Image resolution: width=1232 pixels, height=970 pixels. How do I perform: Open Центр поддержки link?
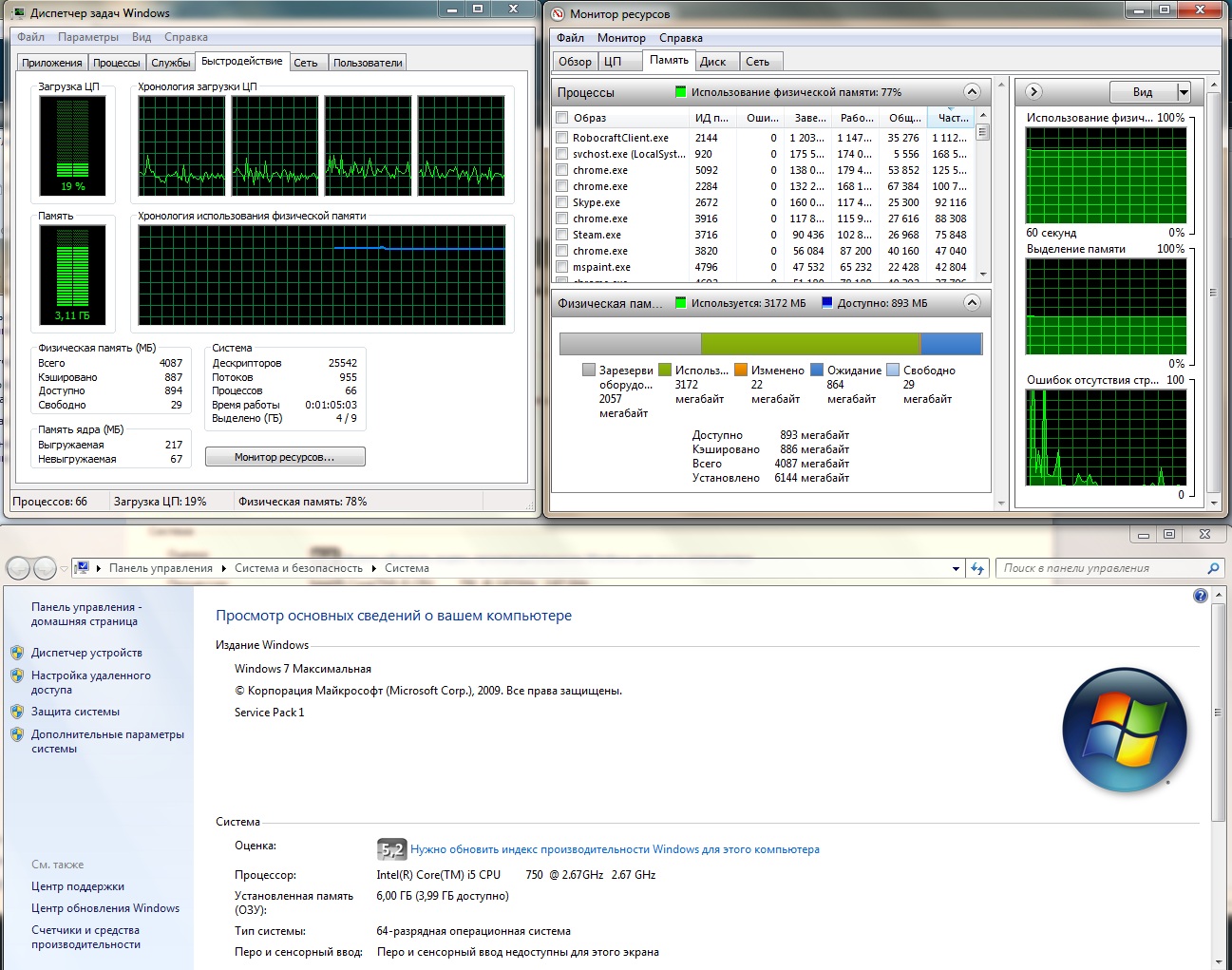[78, 886]
